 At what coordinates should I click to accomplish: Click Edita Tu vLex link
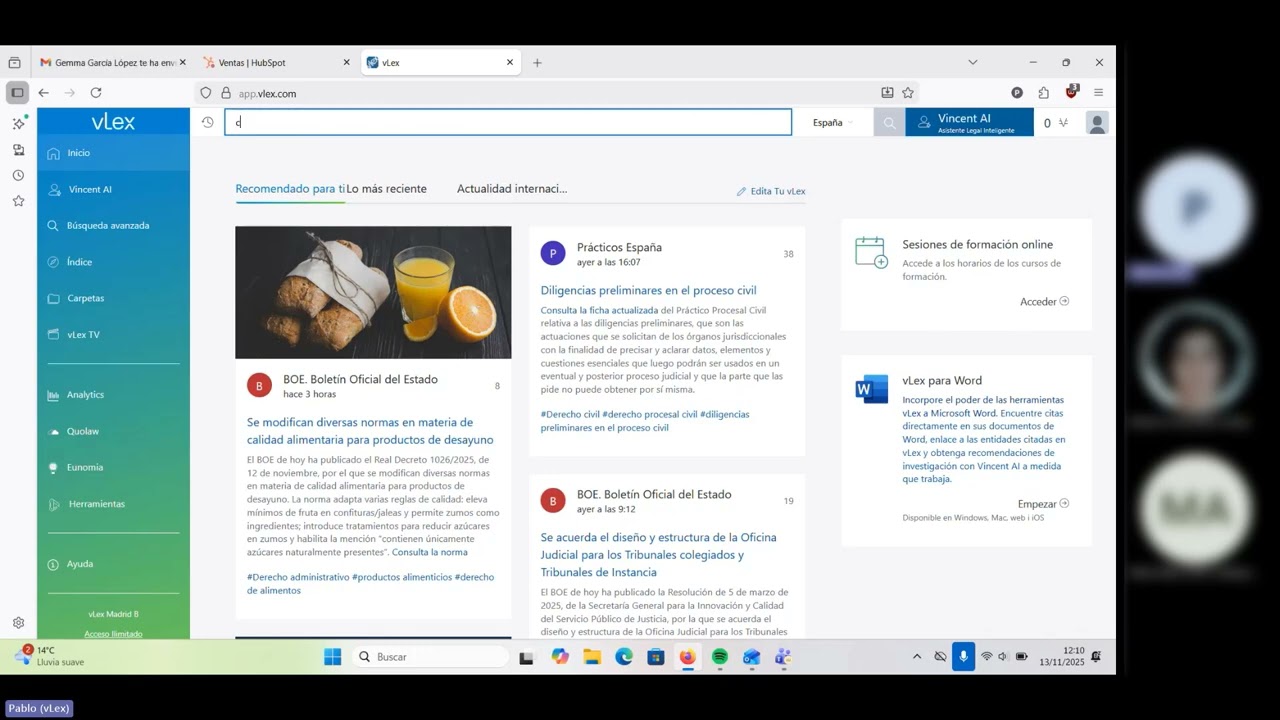(x=771, y=191)
